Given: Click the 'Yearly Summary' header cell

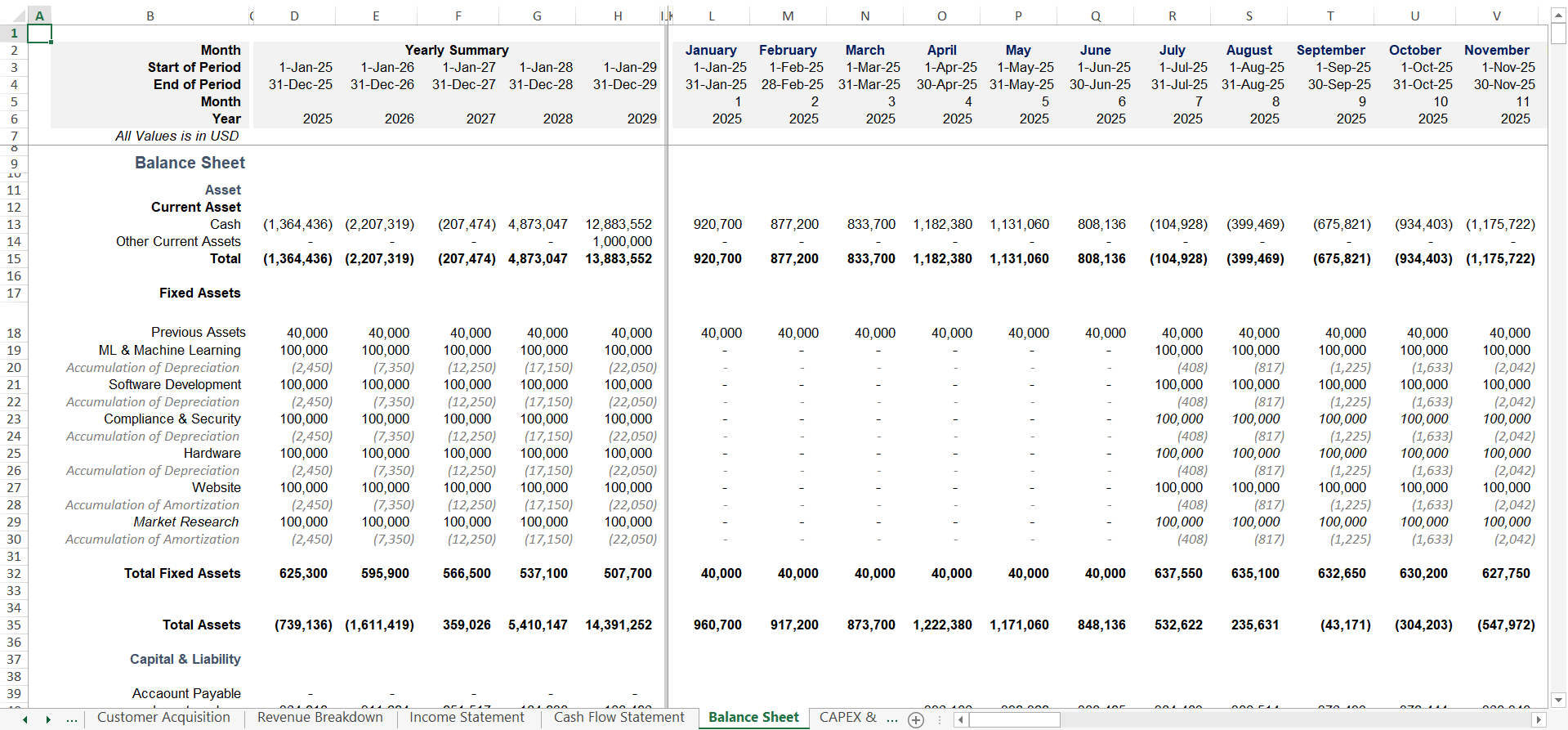Looking at the screenshot, I should coord(457,51).
